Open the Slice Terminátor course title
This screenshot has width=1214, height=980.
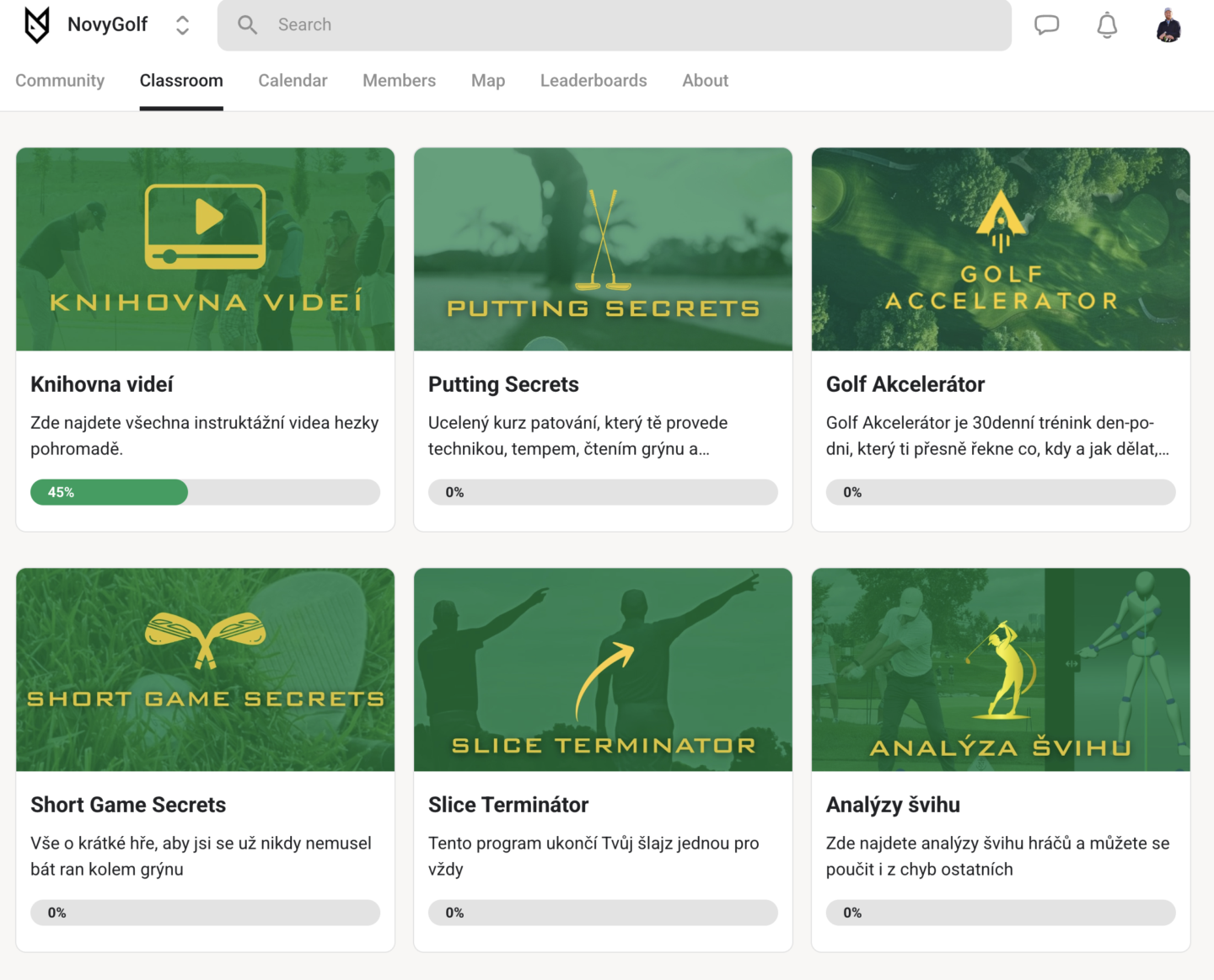(508, 805)
